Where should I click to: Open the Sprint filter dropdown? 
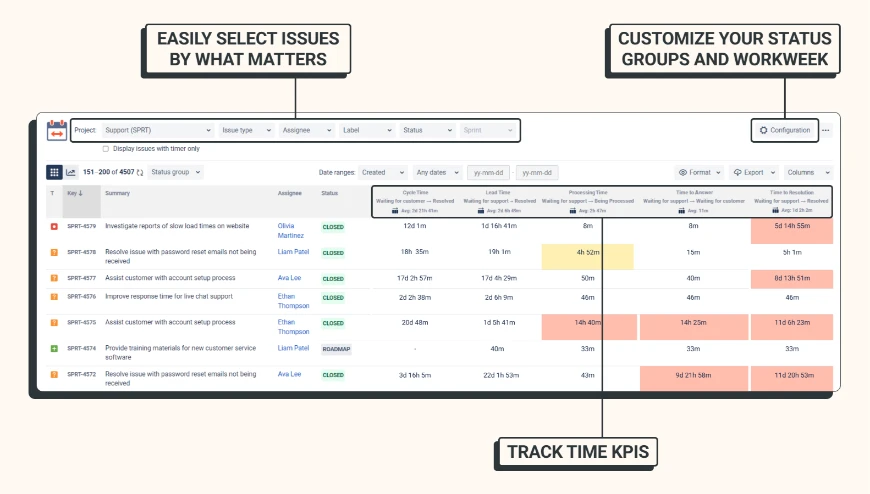(x=488, y=130)
